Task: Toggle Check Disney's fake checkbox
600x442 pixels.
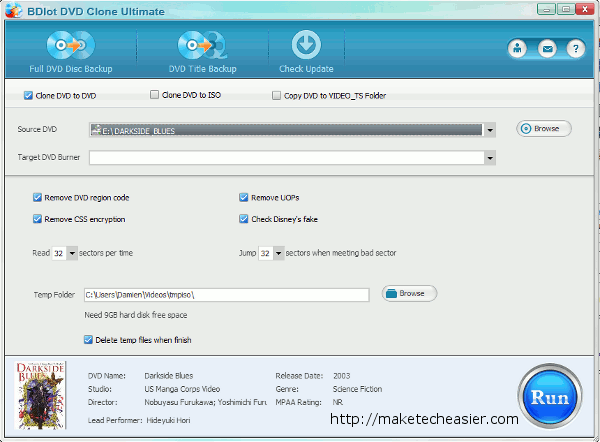Action: pos(244,219)
